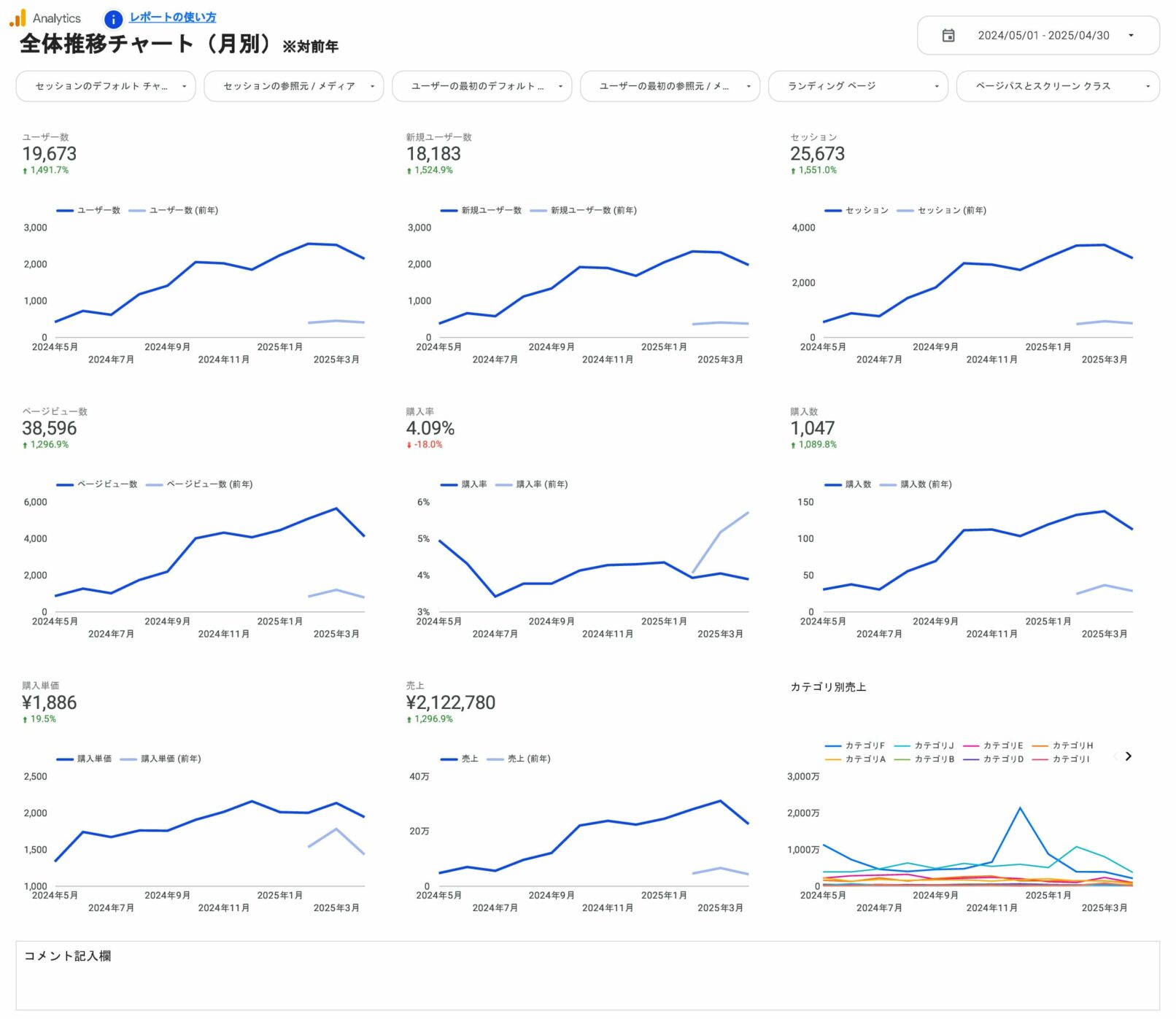Click the calendar icon in date picker

point(948,36)
